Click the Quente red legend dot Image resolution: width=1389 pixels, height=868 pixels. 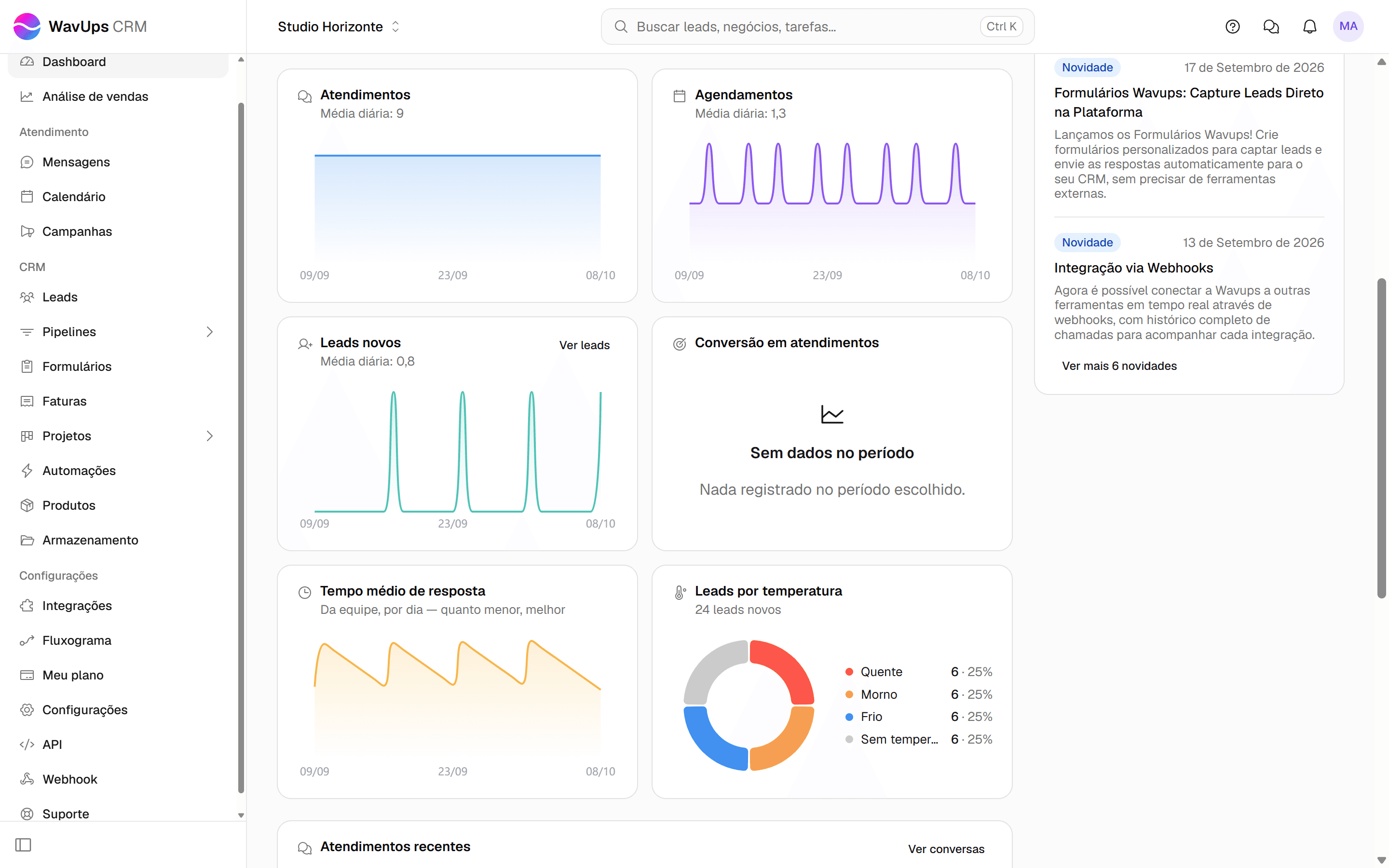pos(849,672)
